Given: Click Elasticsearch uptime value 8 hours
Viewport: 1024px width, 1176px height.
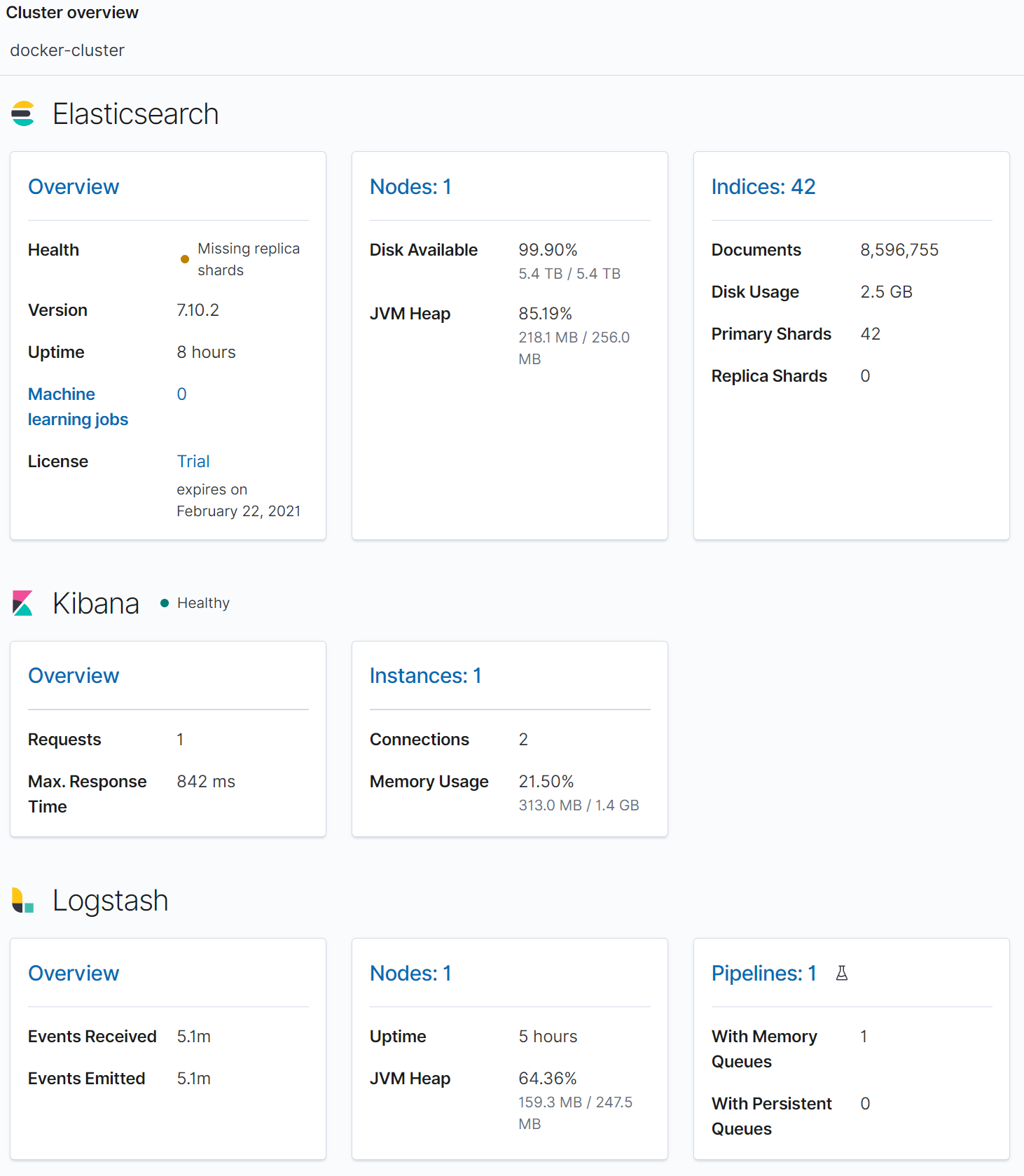Looking at the screenshot, I should pos(206,352).
